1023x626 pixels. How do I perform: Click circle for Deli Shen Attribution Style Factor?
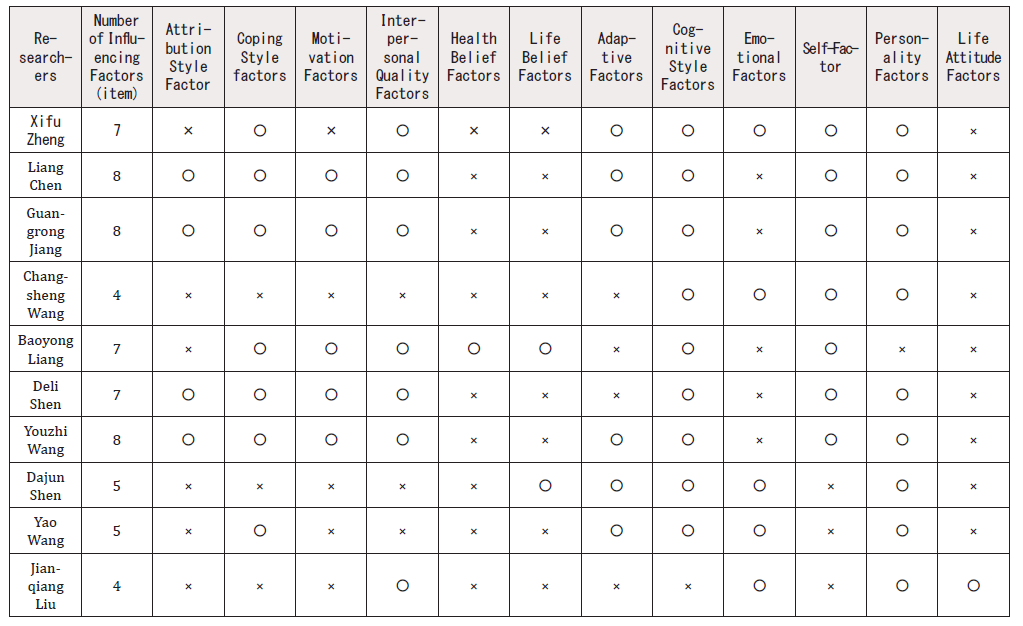coord(188,394)
